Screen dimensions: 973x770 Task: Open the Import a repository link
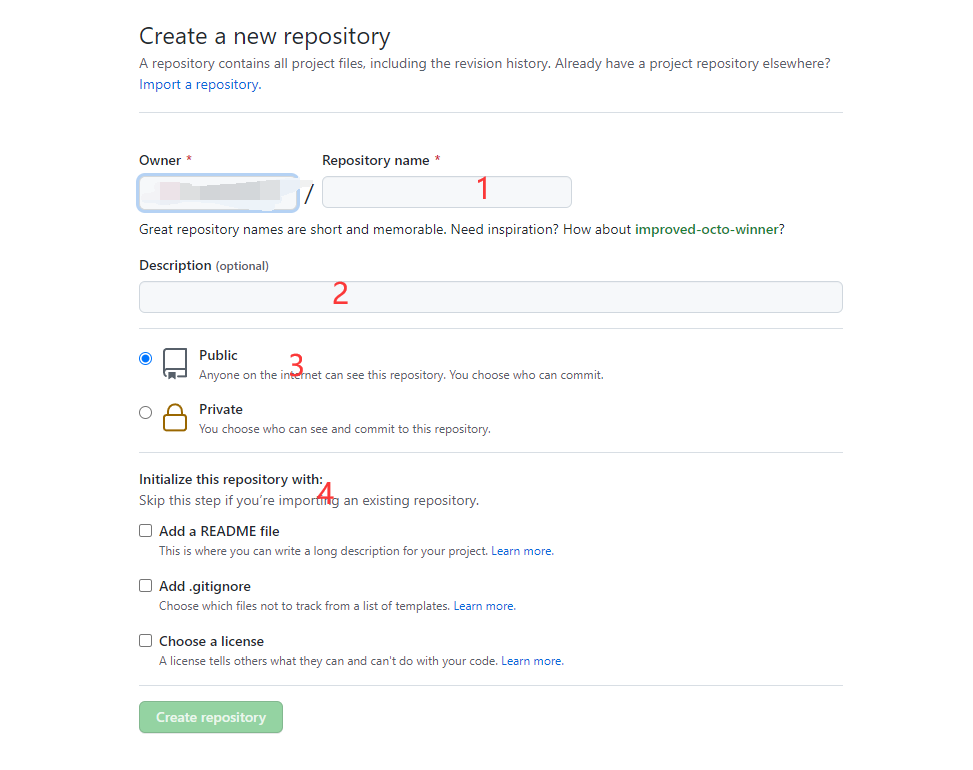[200, 84]
